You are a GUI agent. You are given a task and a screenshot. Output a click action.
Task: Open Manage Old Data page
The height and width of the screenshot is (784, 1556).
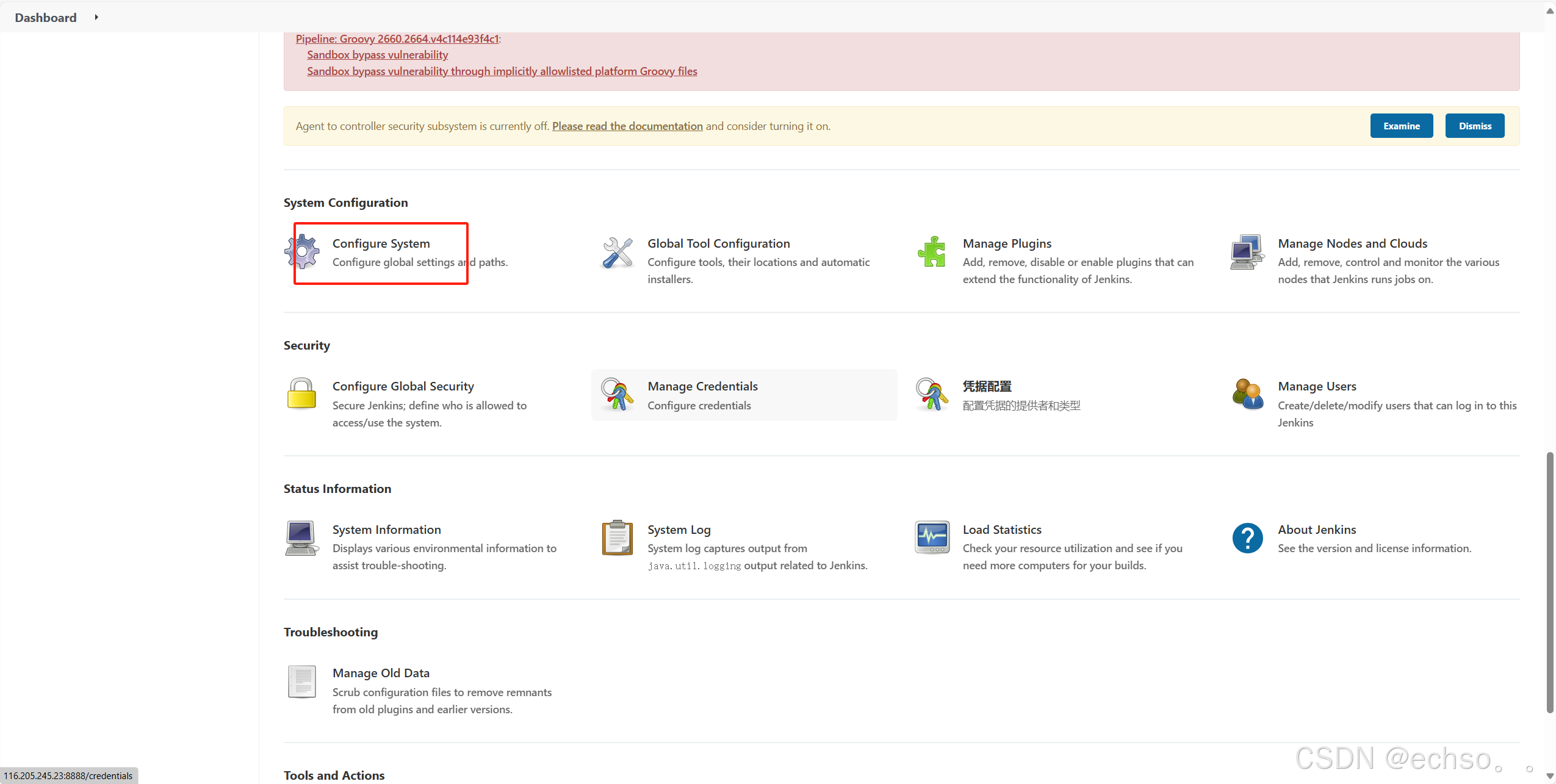[x=381, y=673]
